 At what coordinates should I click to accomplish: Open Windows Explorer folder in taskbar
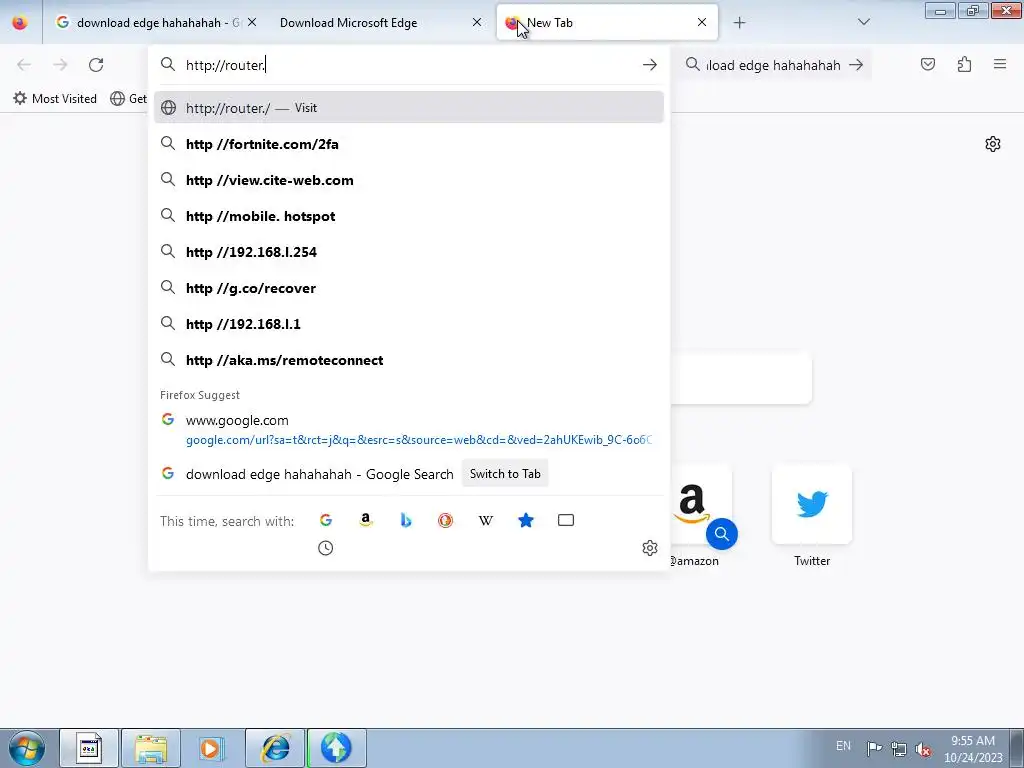click(x=151, y=748)
